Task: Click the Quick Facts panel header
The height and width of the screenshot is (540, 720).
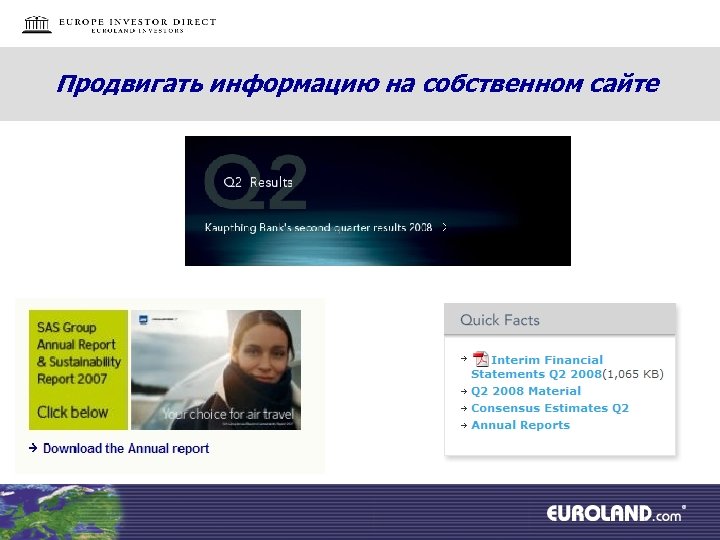Action: coord(560,320)
